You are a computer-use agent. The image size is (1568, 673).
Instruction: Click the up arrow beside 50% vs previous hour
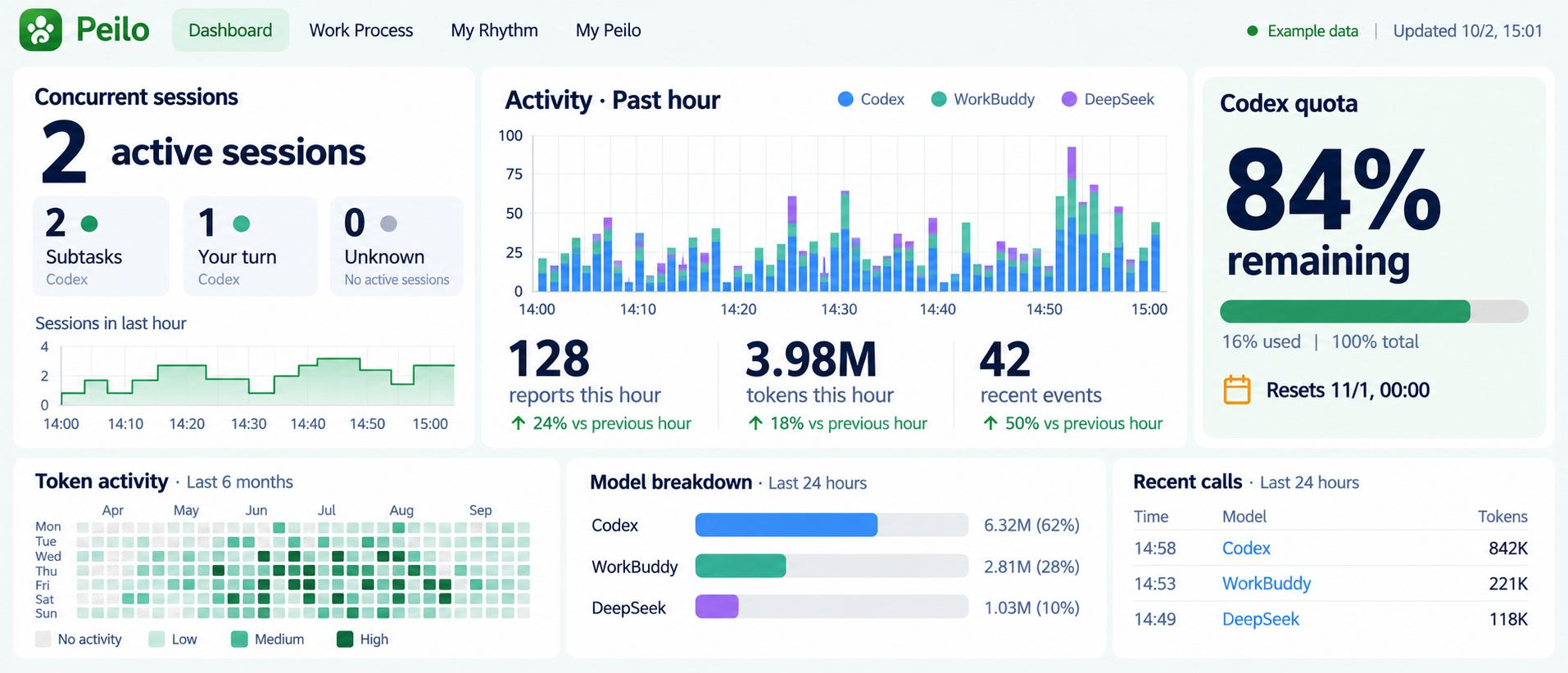click(990, 423)
